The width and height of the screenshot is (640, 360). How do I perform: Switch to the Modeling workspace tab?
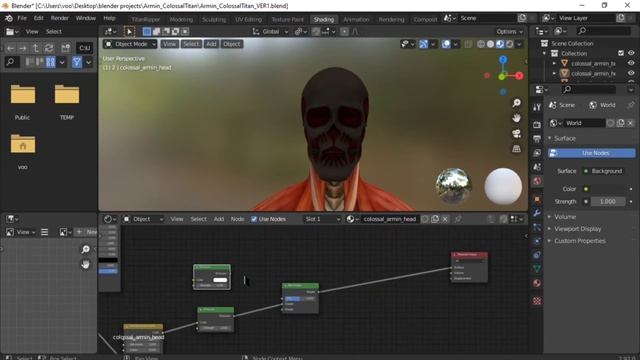point(181,19)
